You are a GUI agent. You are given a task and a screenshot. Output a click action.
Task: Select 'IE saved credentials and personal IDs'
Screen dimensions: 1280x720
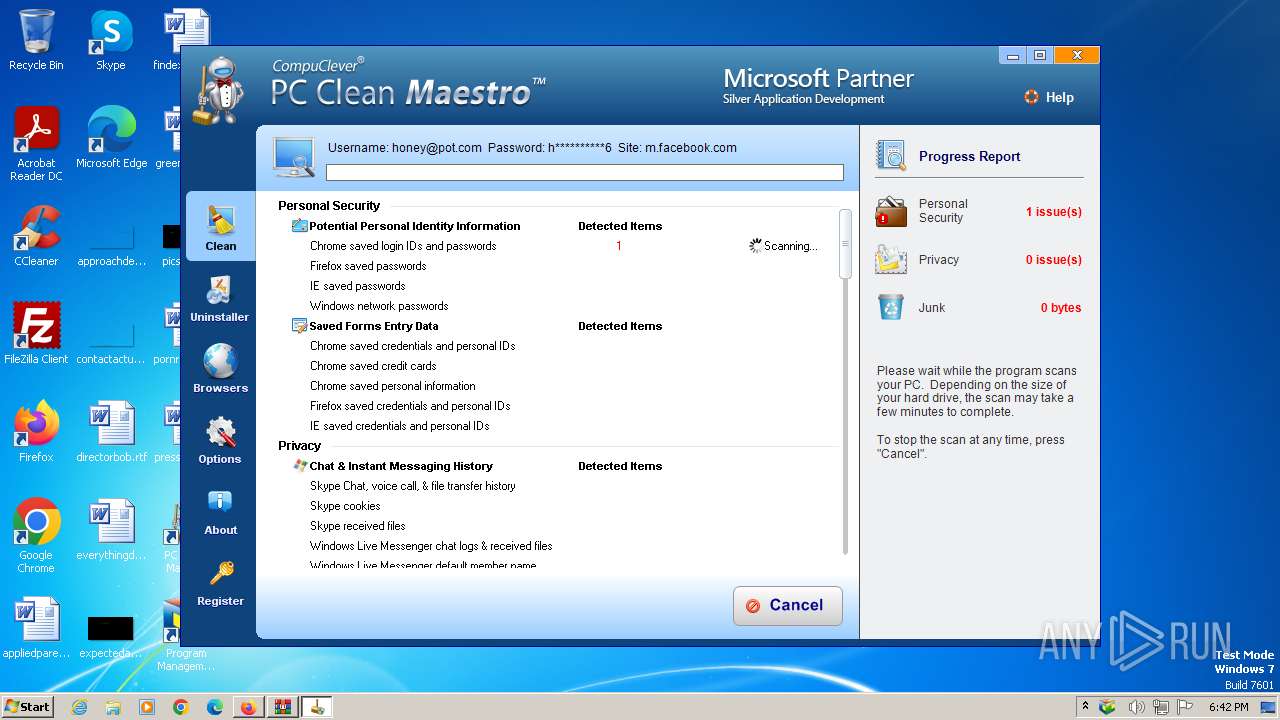tap(400, 426)
